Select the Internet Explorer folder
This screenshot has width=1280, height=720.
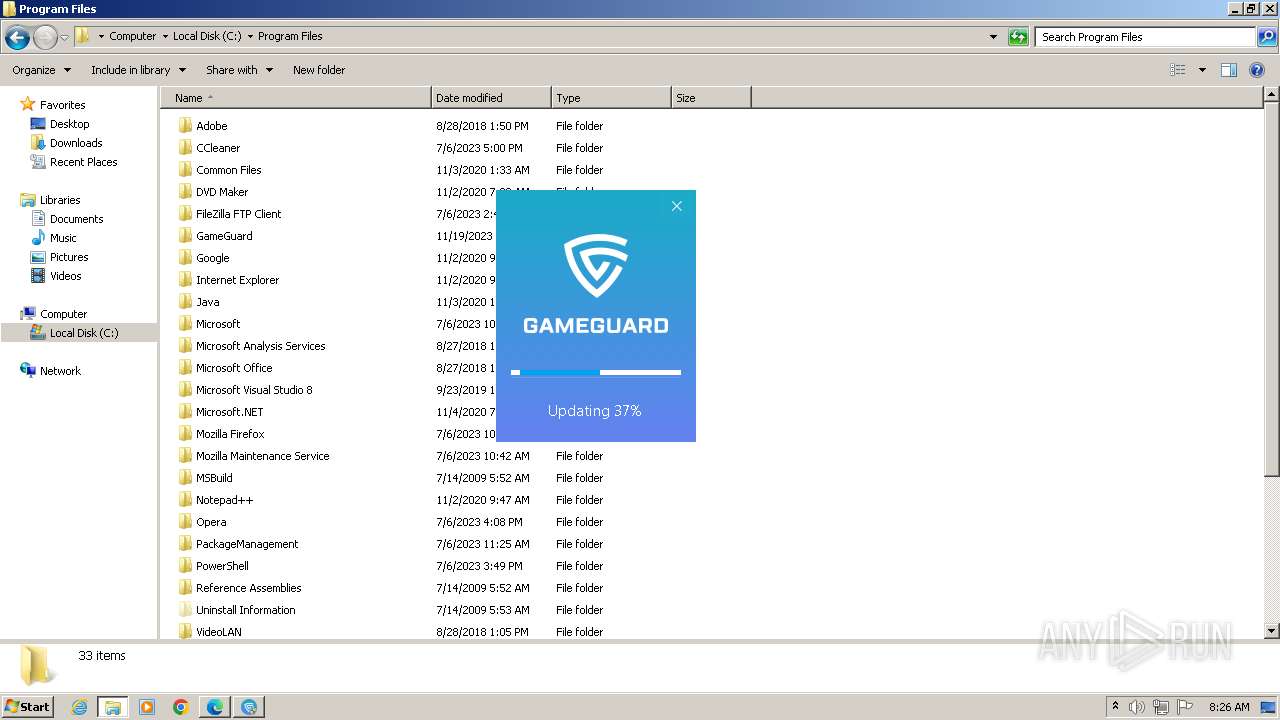(237, 280)
